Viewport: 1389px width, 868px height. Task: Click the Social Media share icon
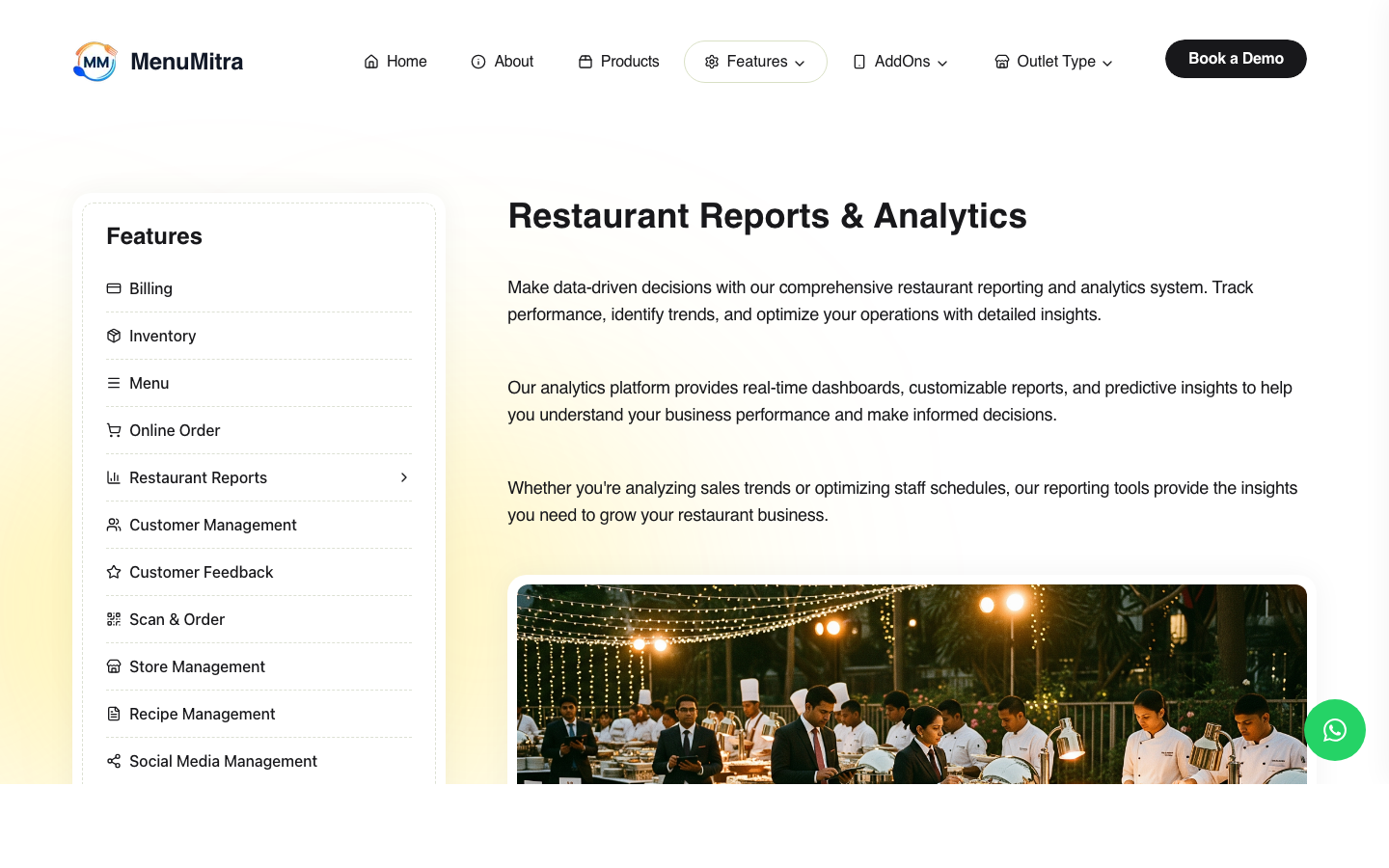click(x=114, y=761)
